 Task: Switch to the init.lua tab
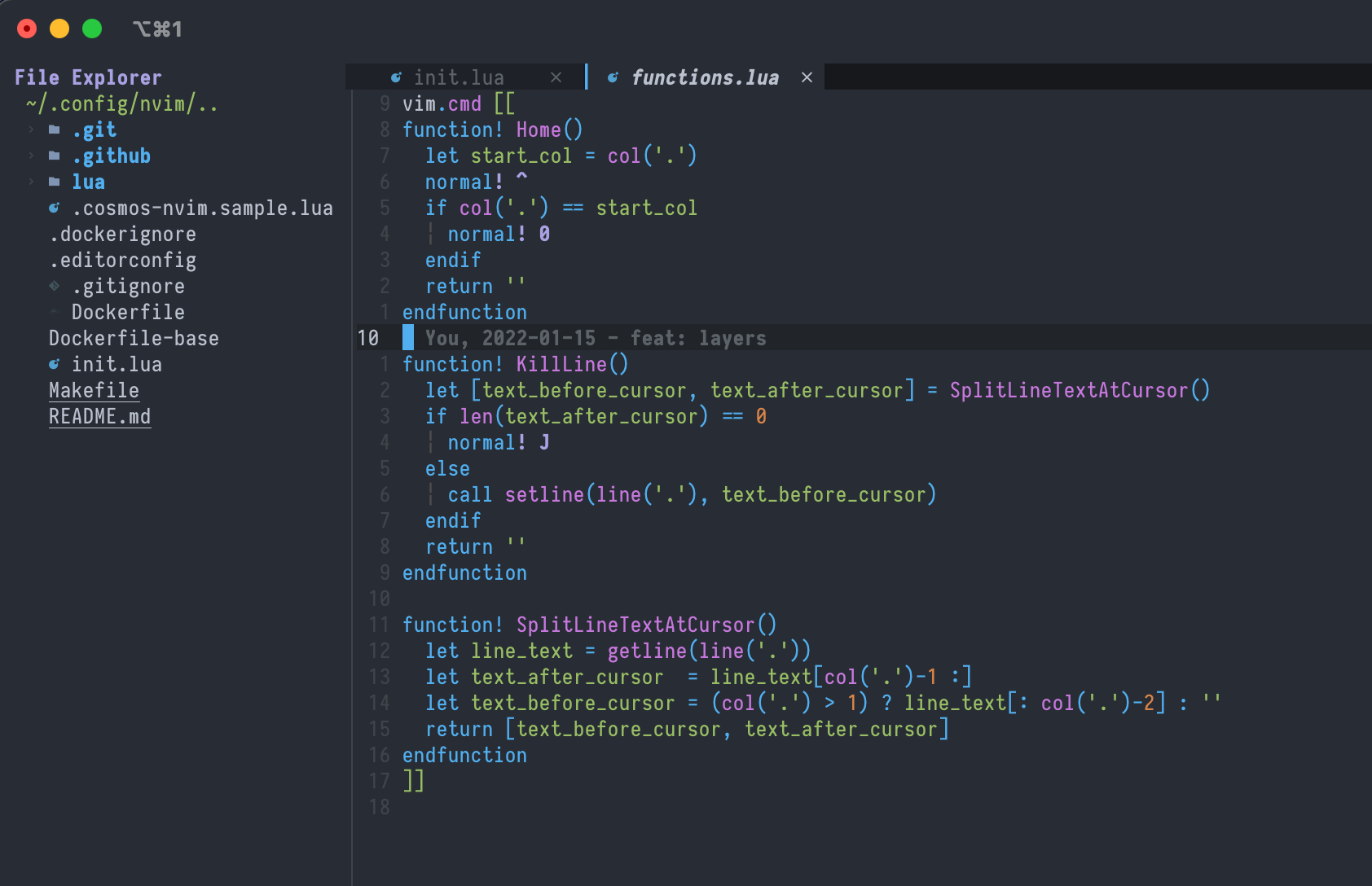point(460,77)
